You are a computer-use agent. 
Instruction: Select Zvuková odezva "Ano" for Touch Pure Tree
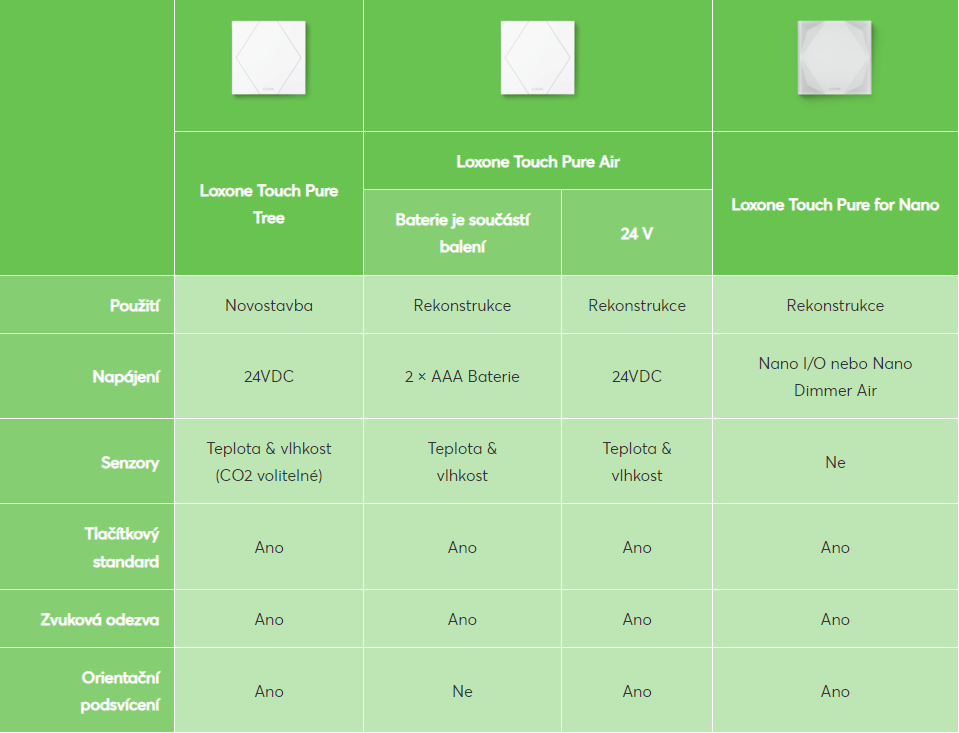point(269,619)
